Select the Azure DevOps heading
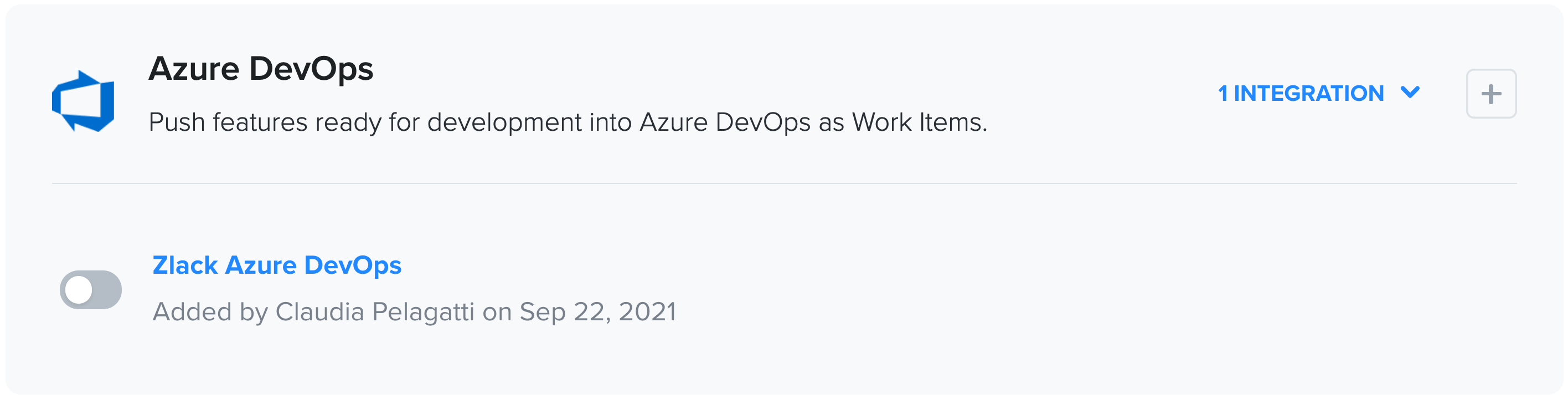This screenshot has width=1568, height=399. click(x=262, y=68)
